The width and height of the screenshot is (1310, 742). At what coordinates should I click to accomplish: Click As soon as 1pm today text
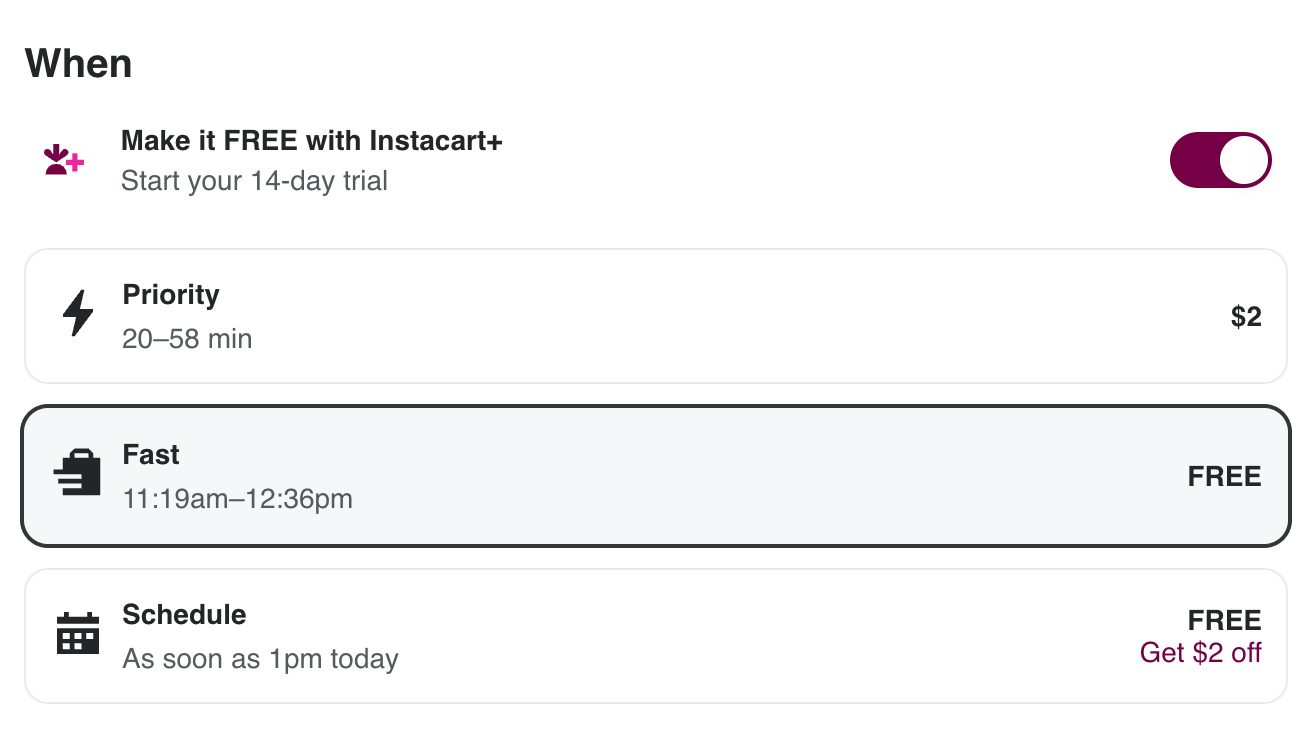click(x=260, y=659)
